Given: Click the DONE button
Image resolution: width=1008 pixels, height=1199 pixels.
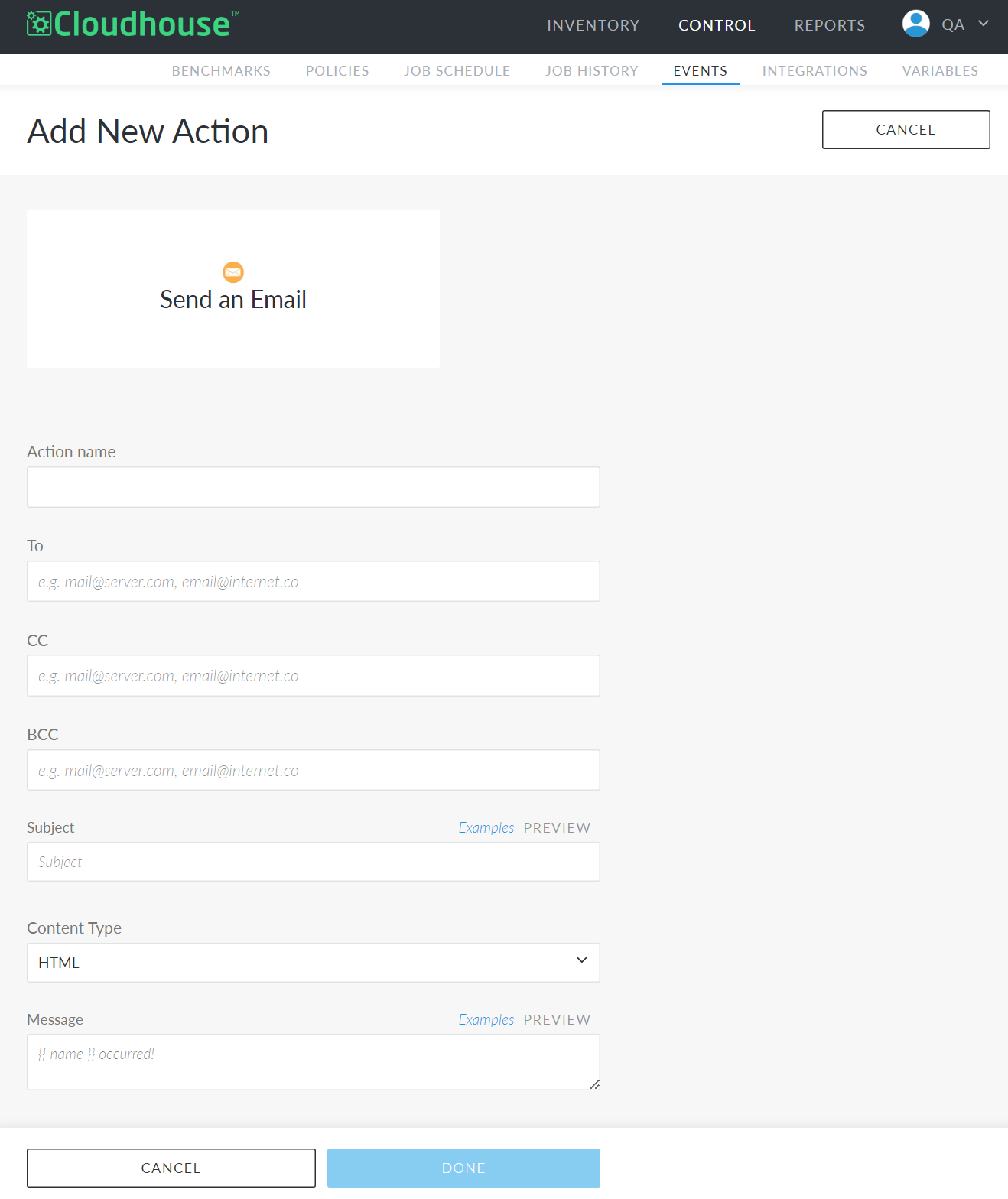Looking at the screenshot, I should (463, 1168).
